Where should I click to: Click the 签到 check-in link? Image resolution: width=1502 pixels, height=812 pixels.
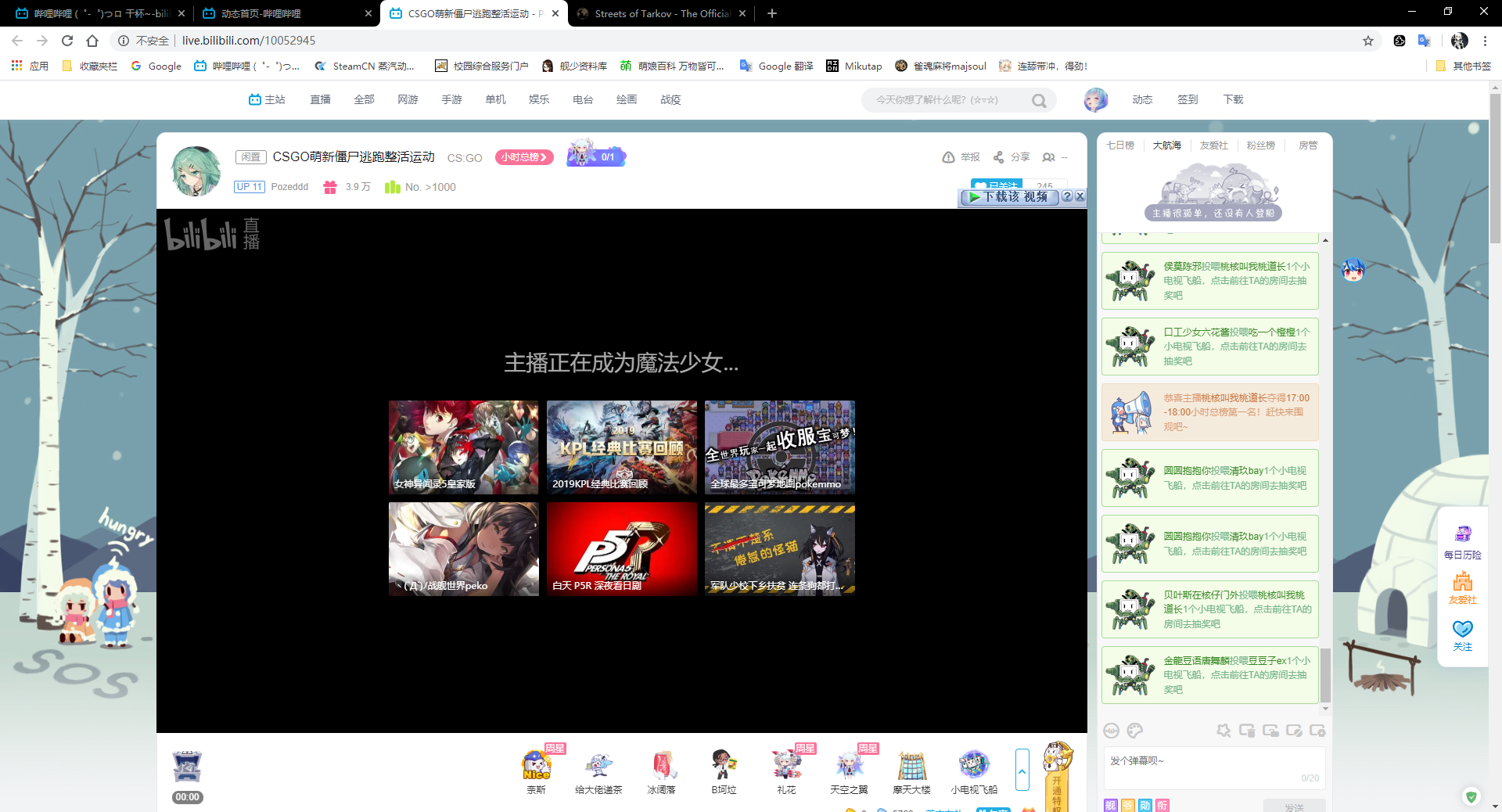[1188, 99]
